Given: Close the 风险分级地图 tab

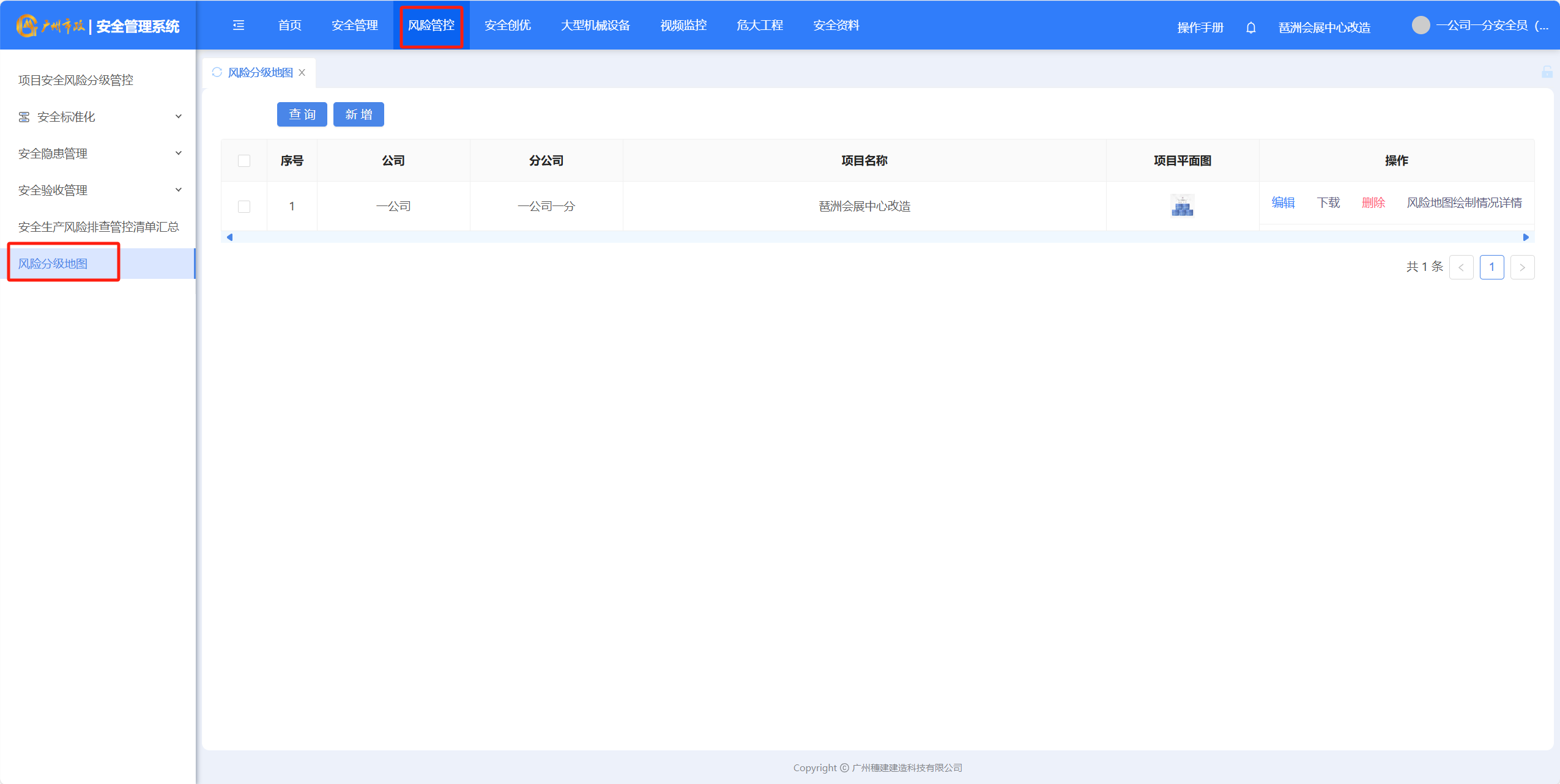Looking at the screenshot, I should pyautogui.click(x=302, y=73).
